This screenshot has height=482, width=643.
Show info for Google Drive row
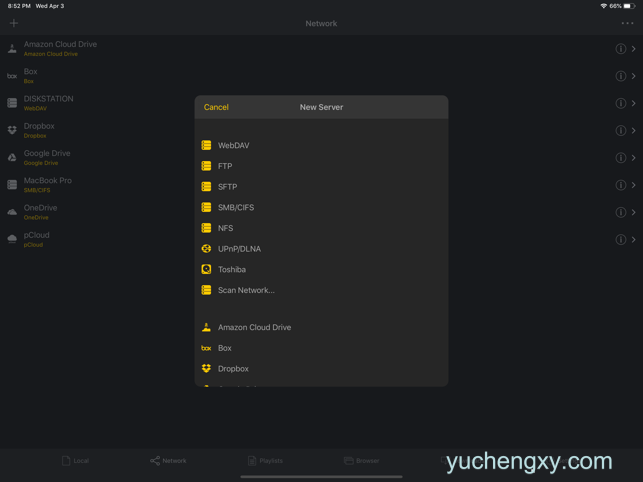(x=620, y=158)
